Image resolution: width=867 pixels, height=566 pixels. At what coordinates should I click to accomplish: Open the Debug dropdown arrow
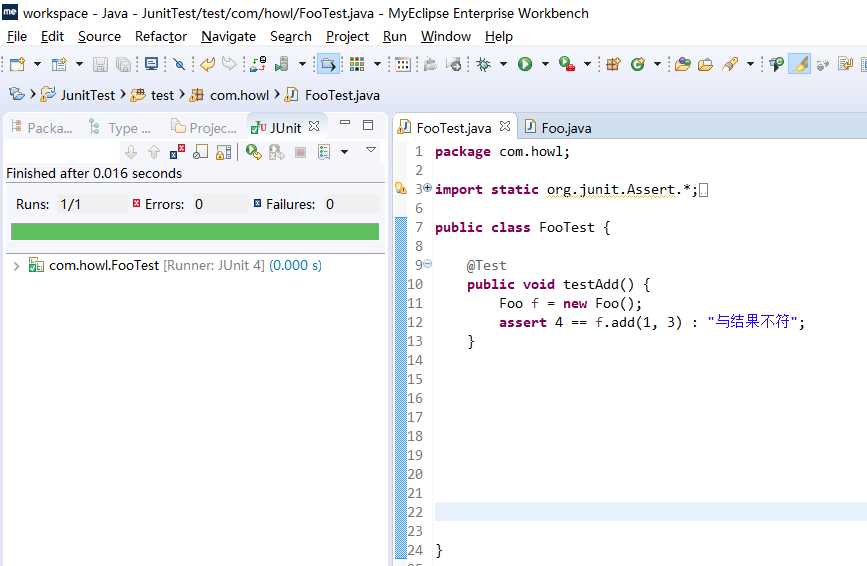(503, 64)
